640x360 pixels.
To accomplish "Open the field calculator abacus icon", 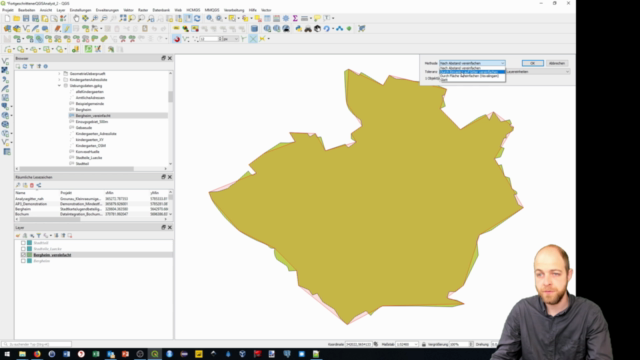I will click(x=276, y=18).
